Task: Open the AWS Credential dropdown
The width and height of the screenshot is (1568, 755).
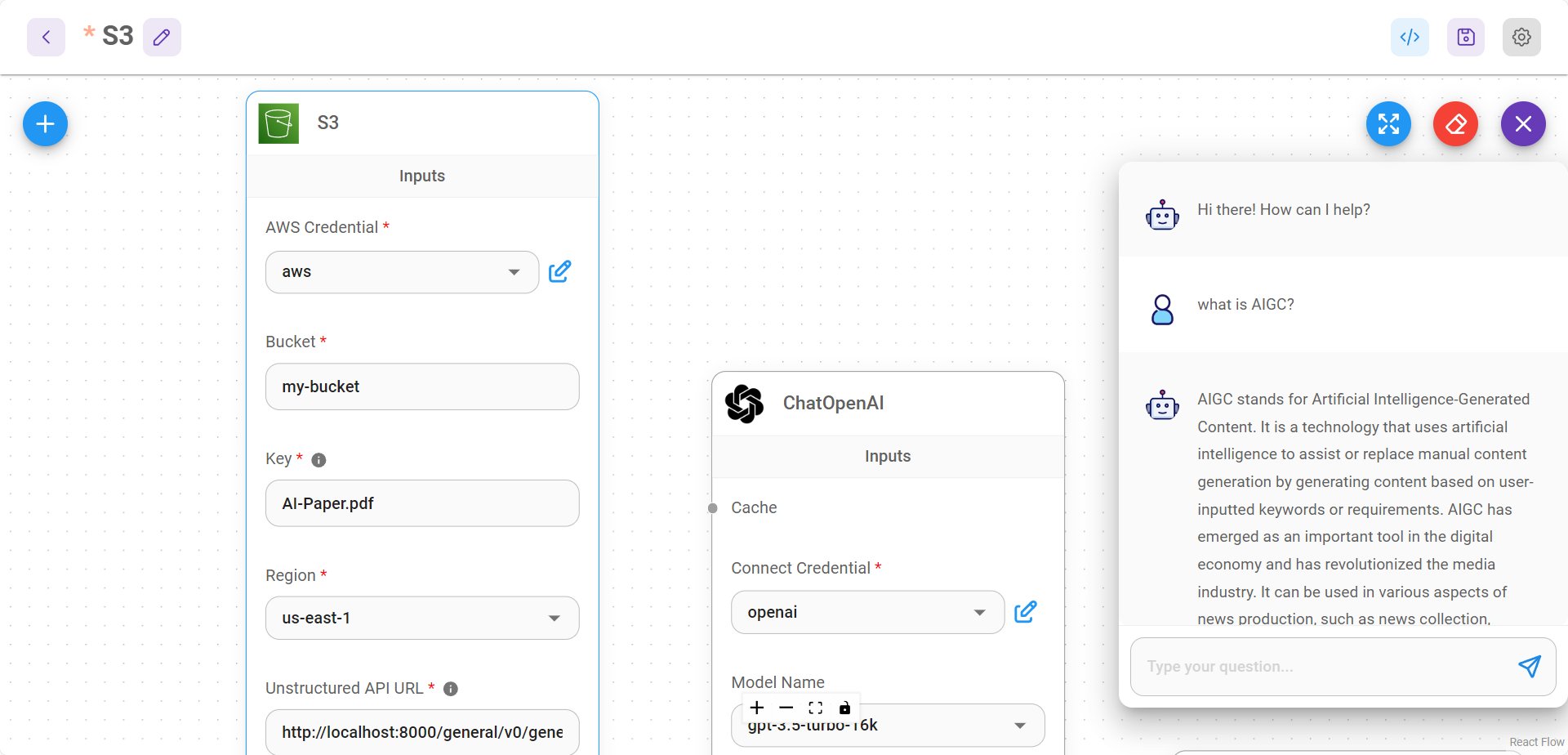Action: coord(402,272)
